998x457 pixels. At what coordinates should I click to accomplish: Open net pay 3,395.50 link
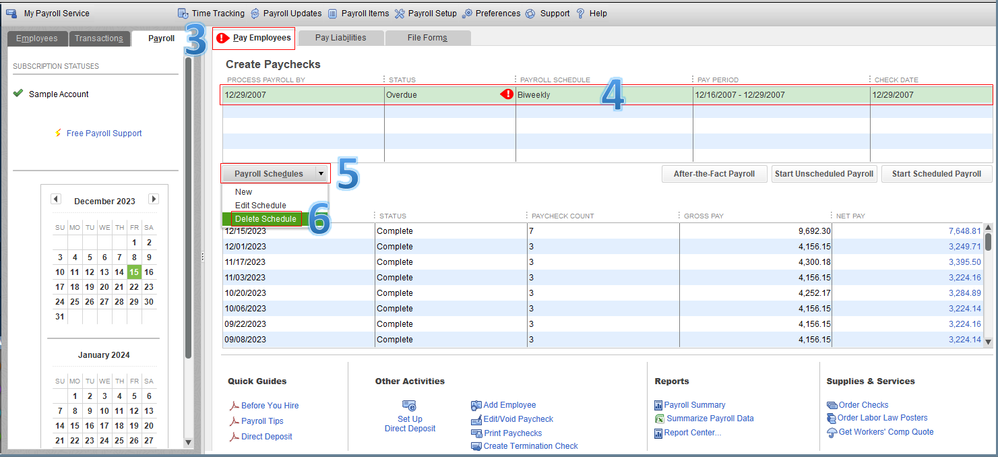965,262
